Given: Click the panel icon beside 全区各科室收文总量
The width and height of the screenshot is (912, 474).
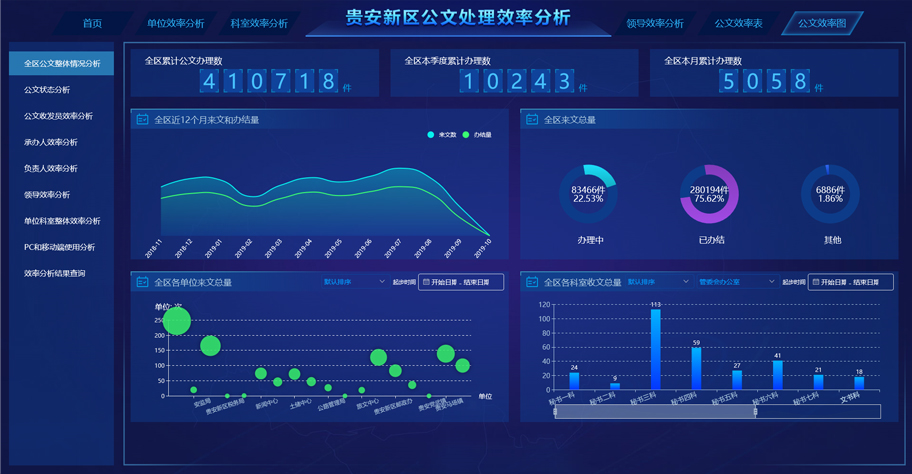Looking at the screenshot, I should (532, 282).
